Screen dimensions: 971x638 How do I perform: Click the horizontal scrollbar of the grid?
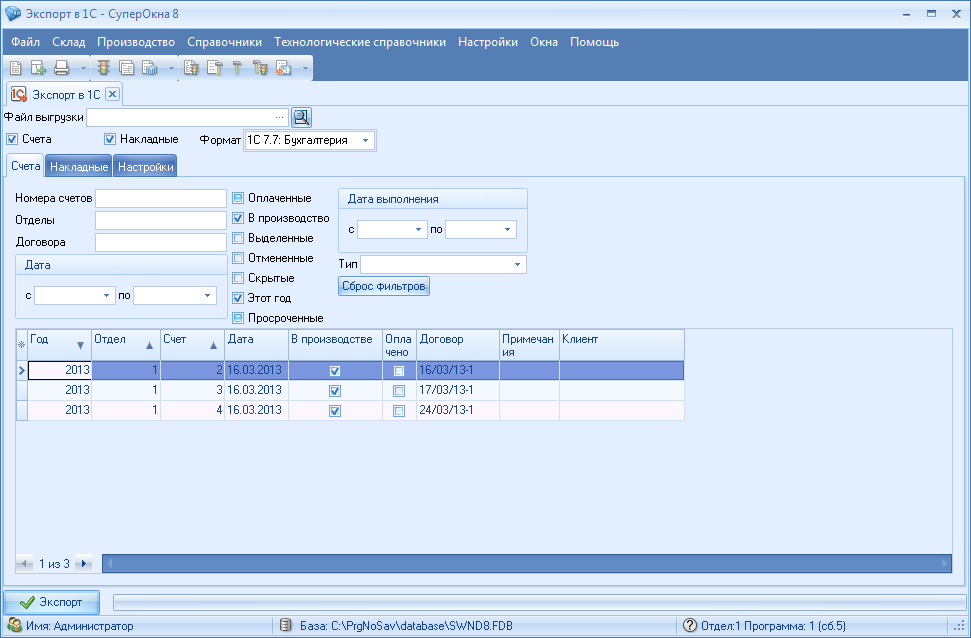coord(526,564)
